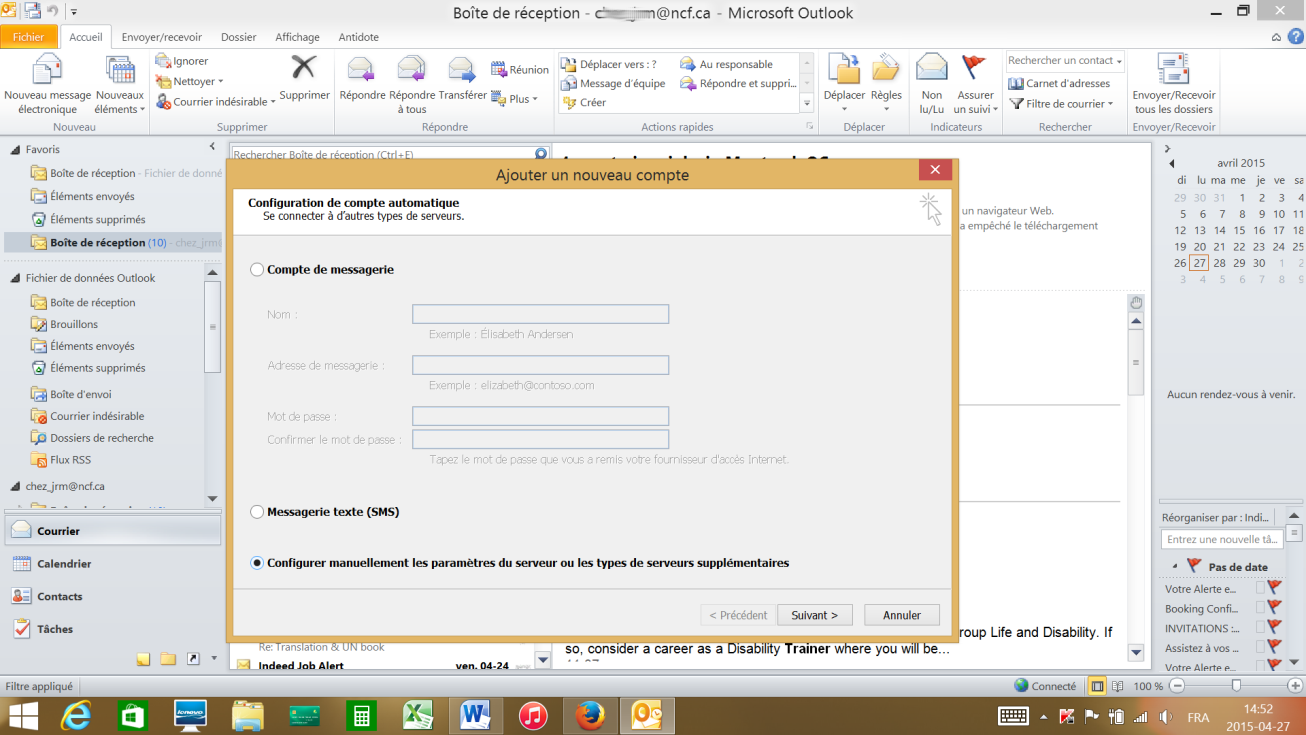Screen dimensions: 1306x735
Task: Open Firefox from the taskbar
Action: (590, 716)
